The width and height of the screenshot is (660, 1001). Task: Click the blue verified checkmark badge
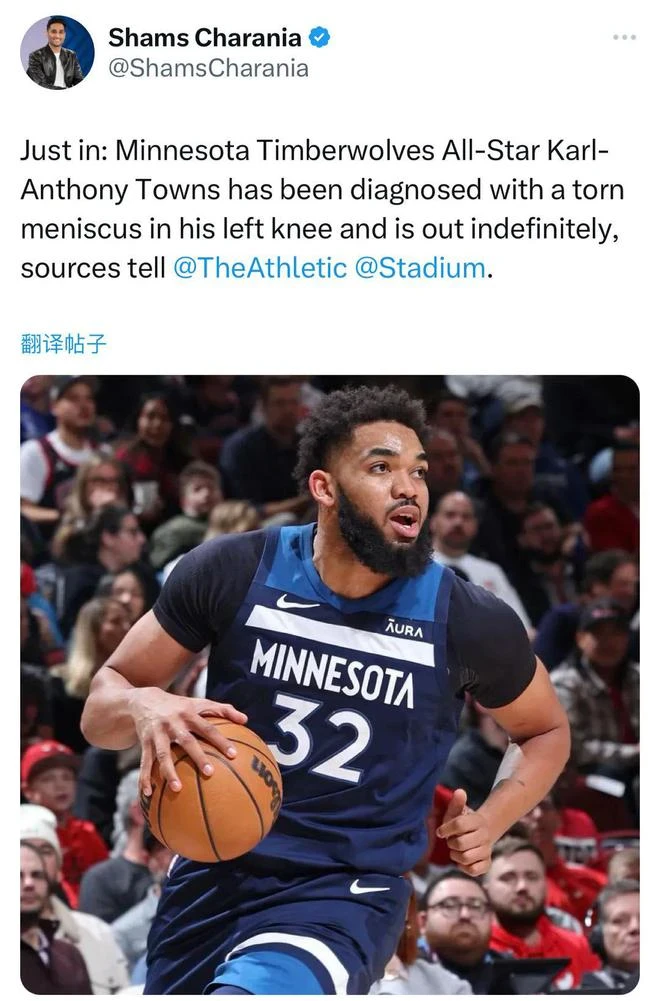[x=319, y=38]
